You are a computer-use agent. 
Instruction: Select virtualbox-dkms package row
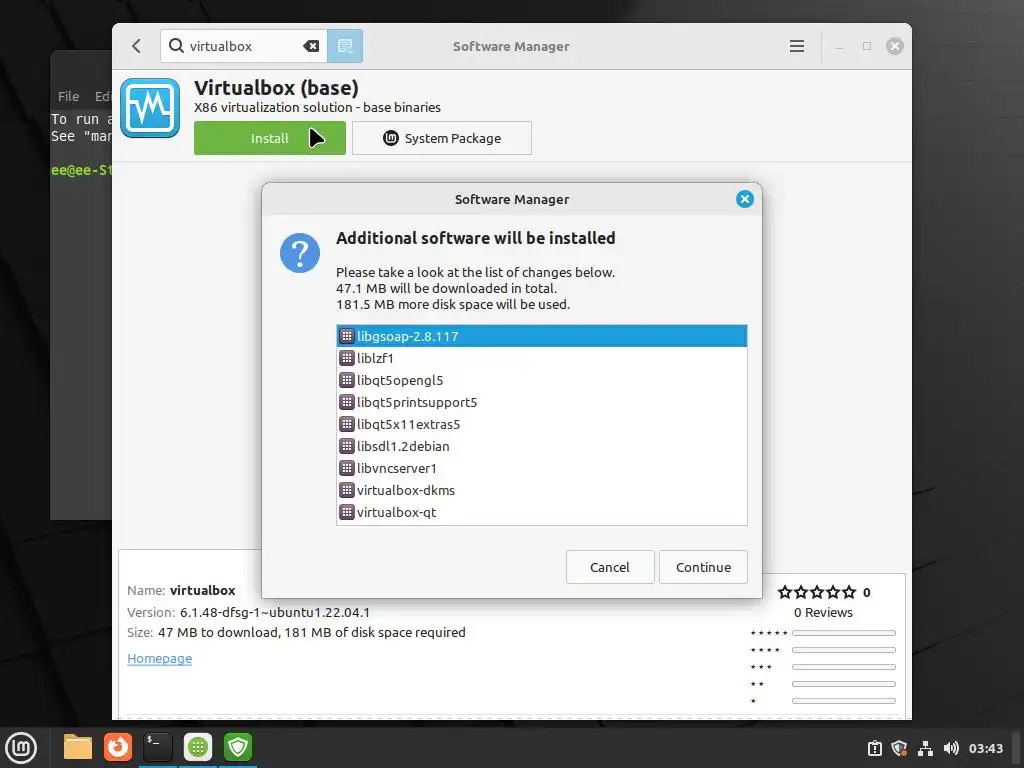click(x=541, y=490)
